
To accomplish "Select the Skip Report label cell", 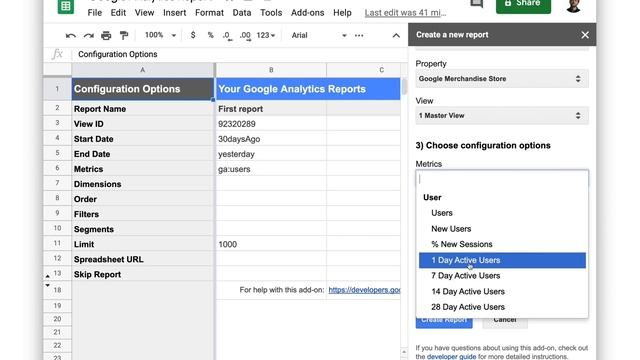I will tap(142, 275).
